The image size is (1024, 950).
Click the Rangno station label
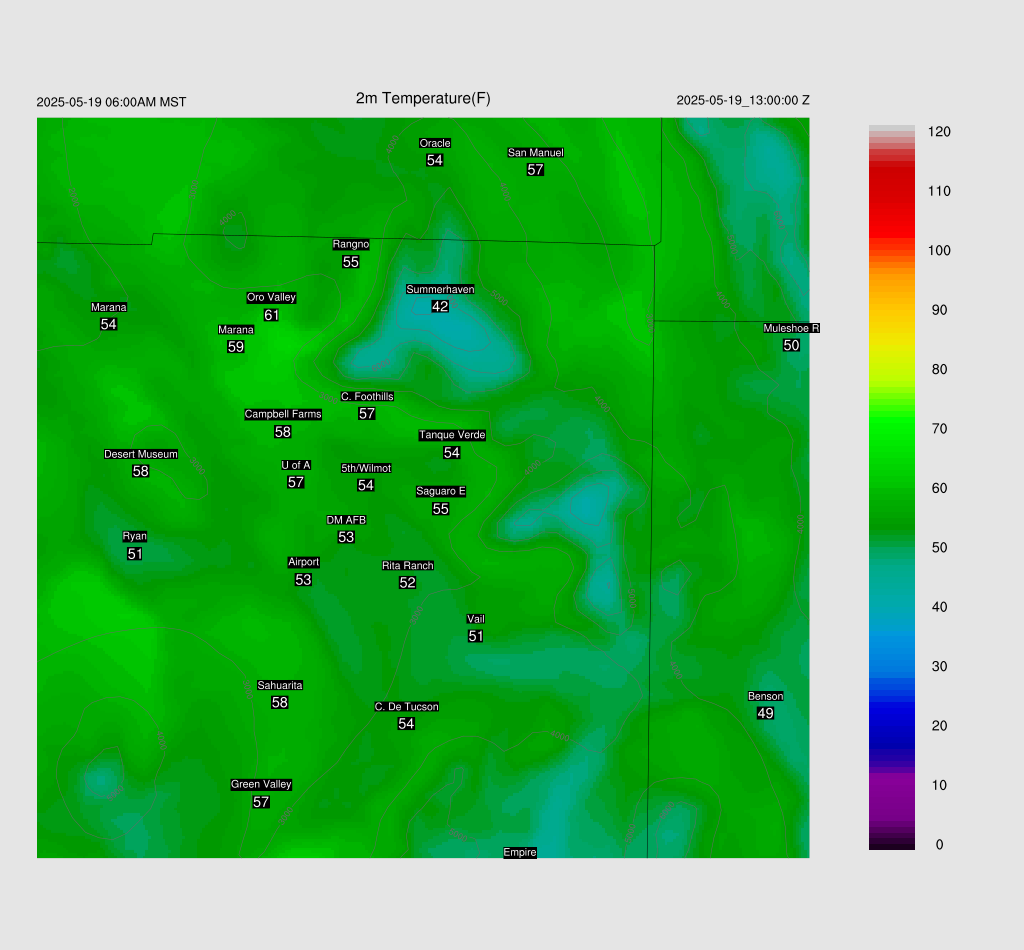coord(351,244)
